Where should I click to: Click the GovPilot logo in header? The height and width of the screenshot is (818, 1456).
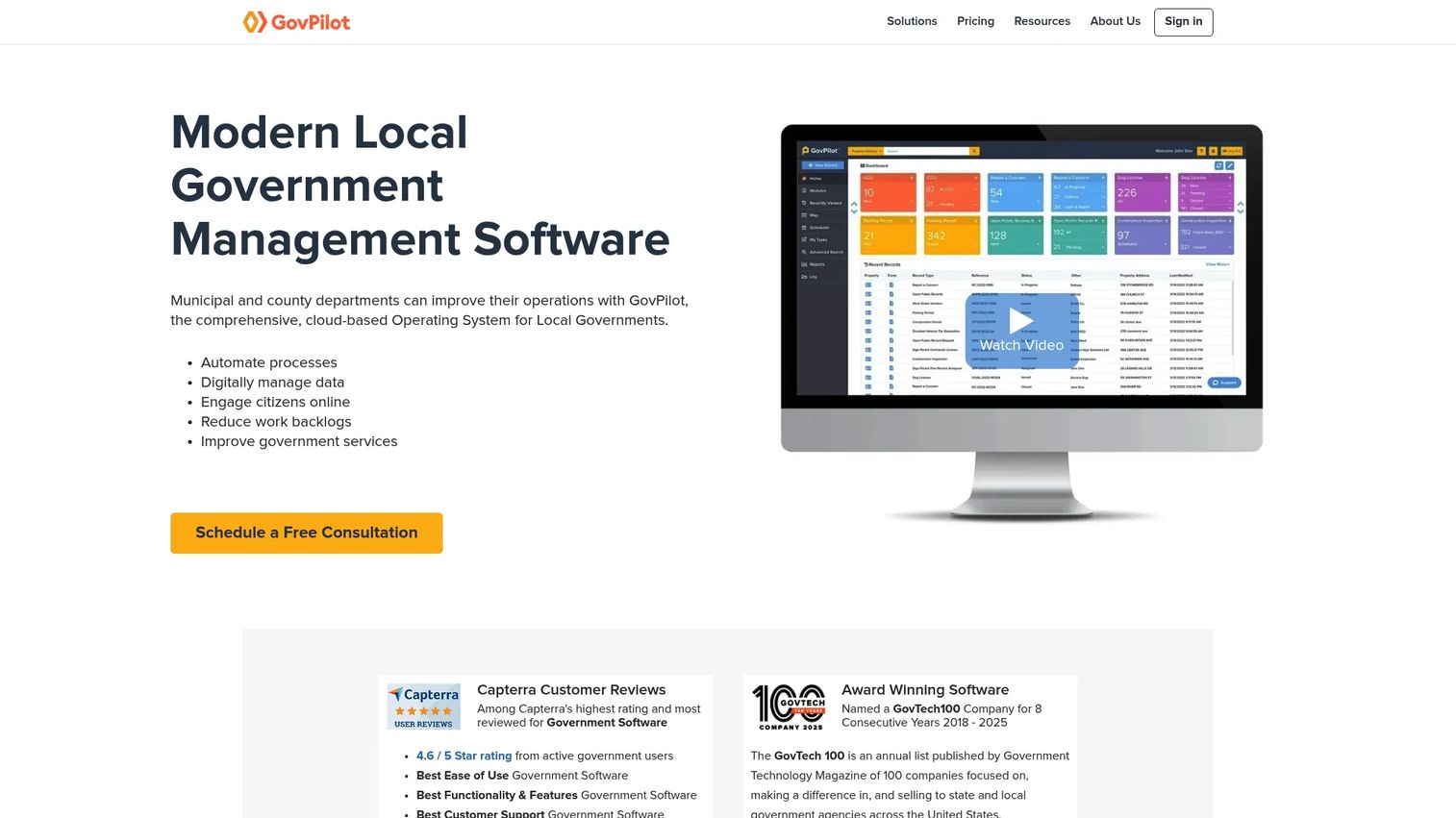pos(296,22)
